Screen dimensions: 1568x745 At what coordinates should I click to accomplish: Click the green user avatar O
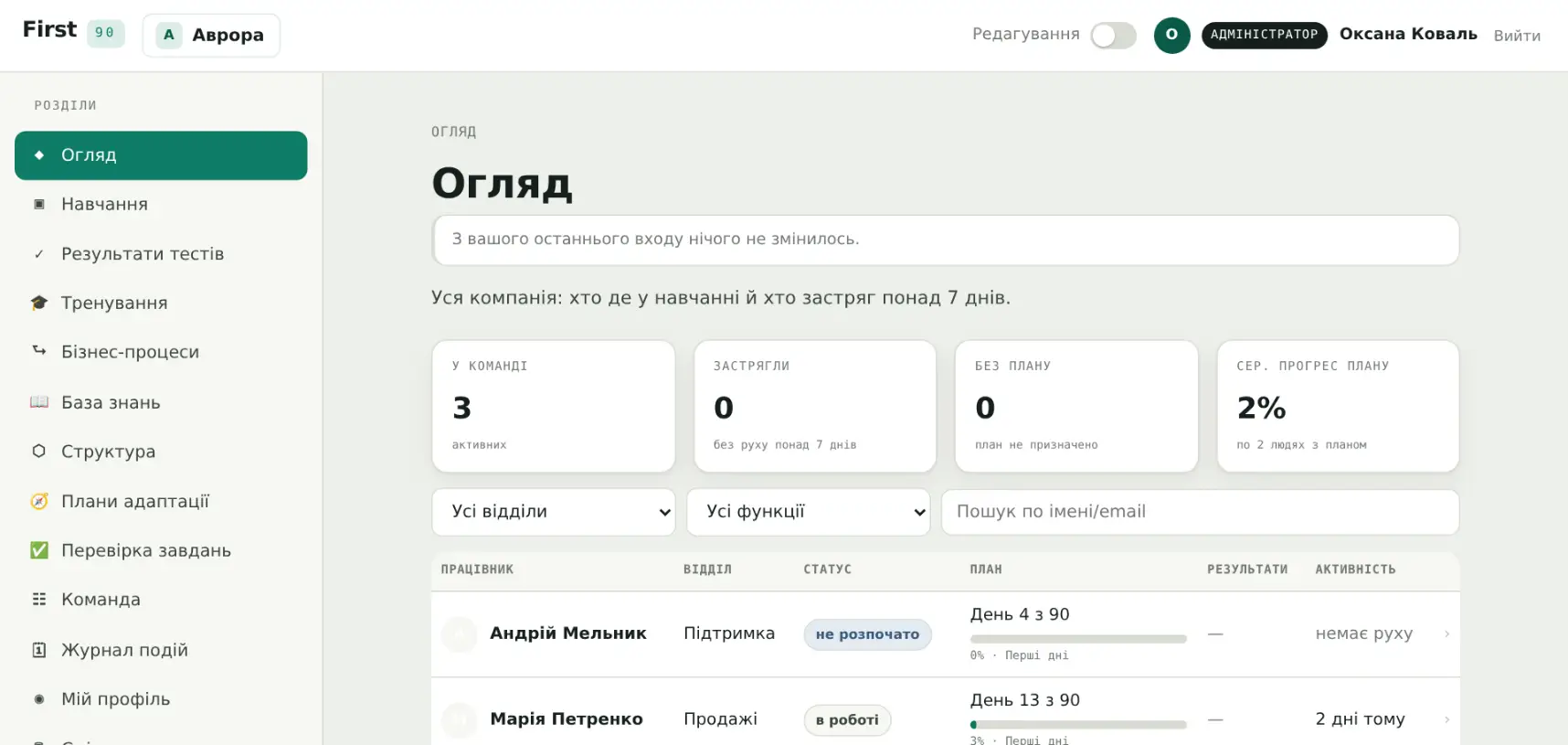click(x=1171, y=35)
